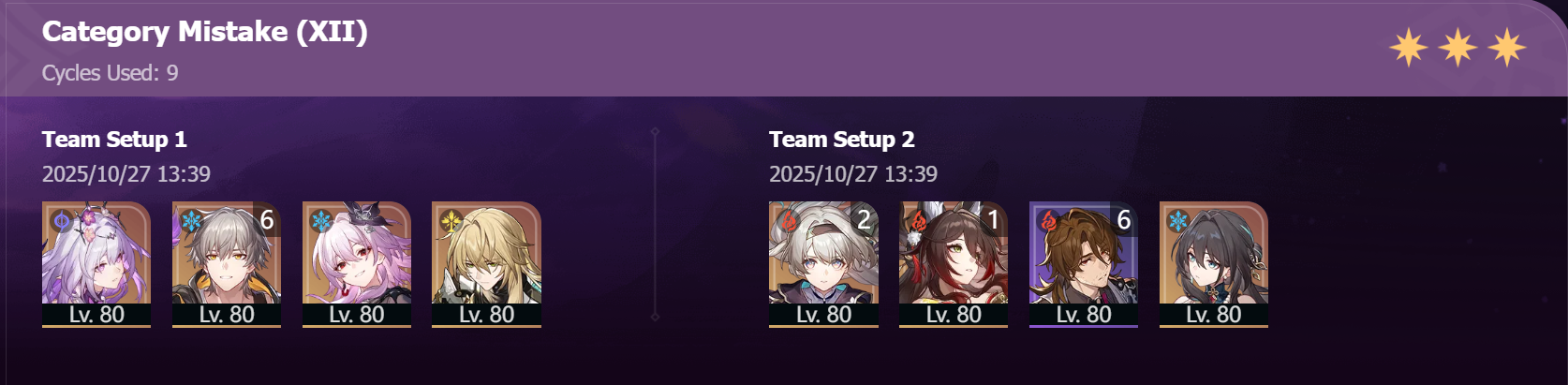Viewport: 1568px width, 385px height.
Task: Click the Cycles Used: 9 text
Action: pyautogui.click(x=110, y=73)
